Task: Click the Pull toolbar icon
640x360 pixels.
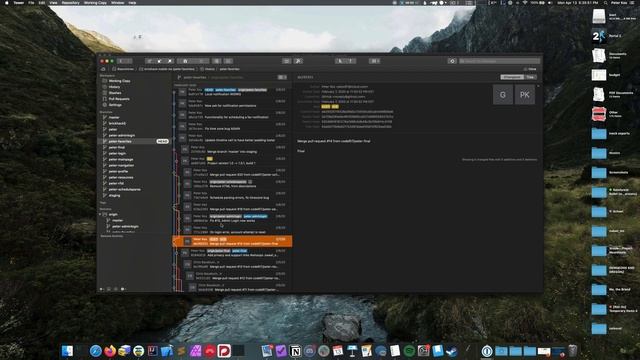Action: tap(160, 61)
